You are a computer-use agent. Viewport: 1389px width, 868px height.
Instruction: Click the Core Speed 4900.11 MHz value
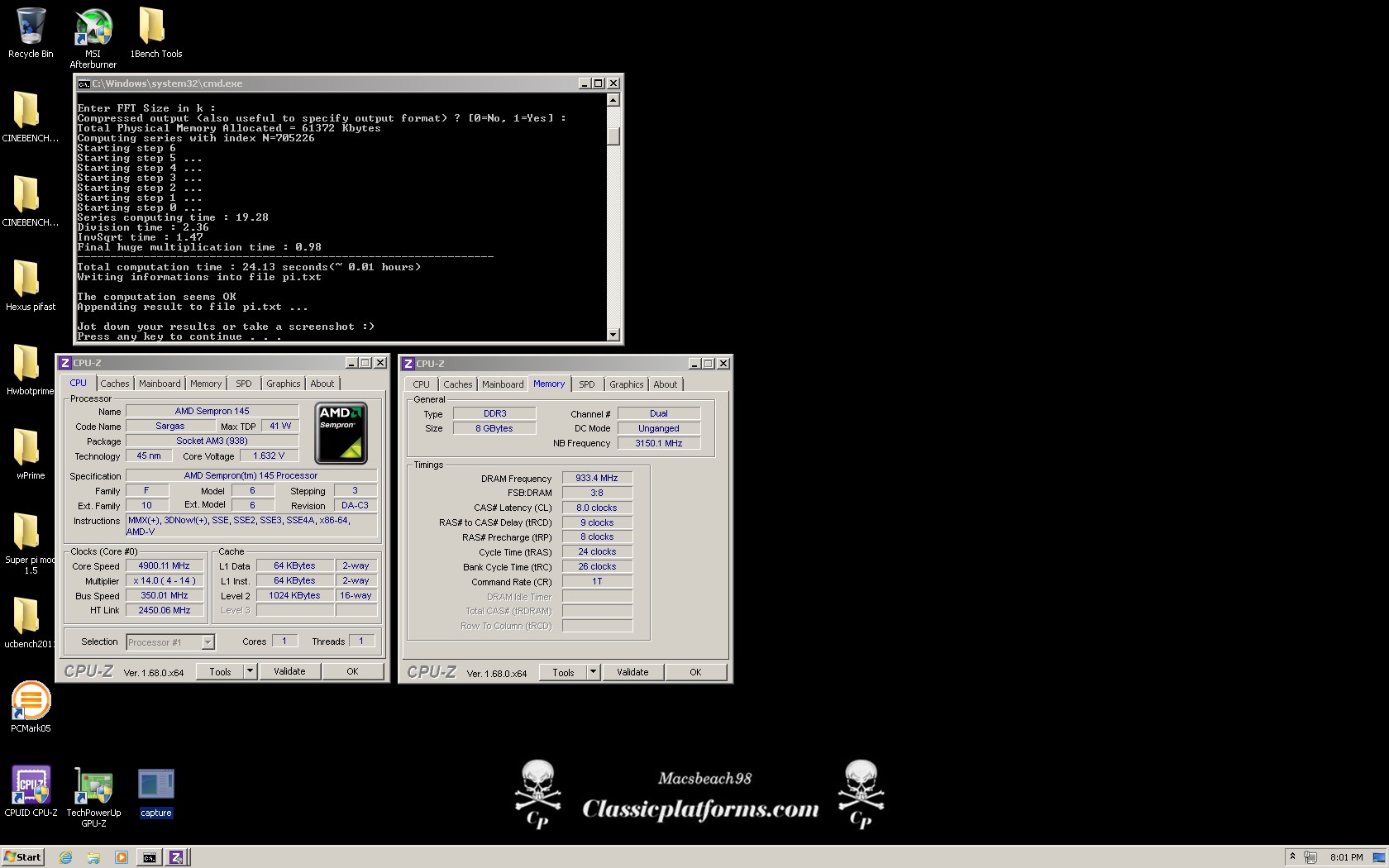click(x=164, y=566)
